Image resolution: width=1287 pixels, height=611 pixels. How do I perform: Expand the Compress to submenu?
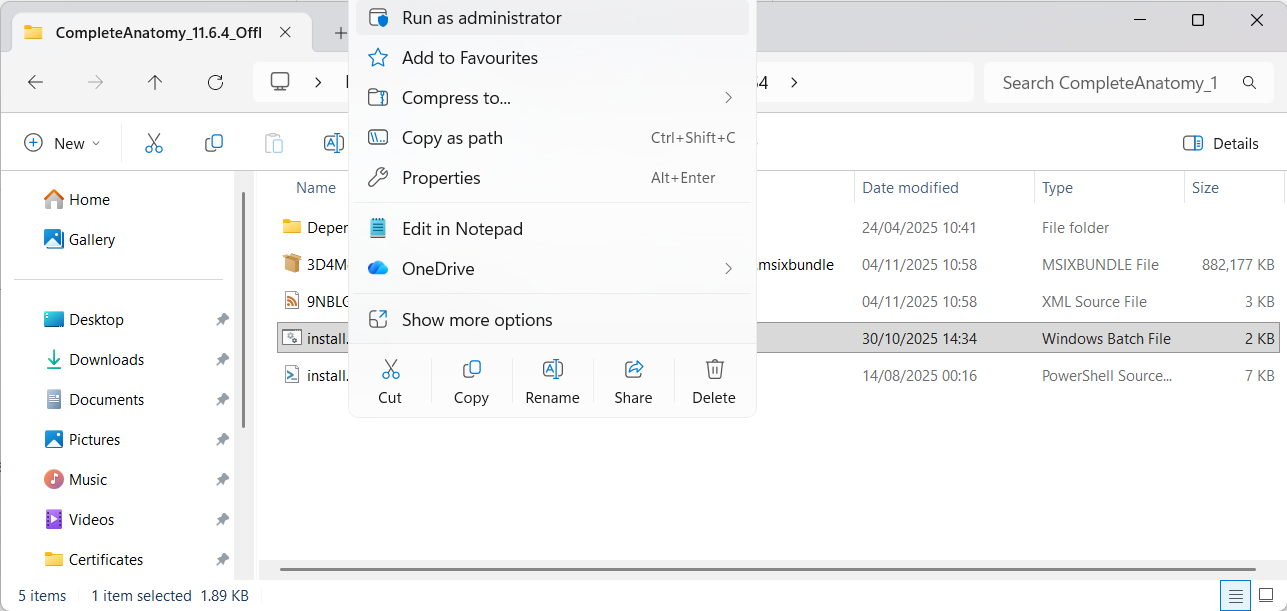tap(728, 98)
